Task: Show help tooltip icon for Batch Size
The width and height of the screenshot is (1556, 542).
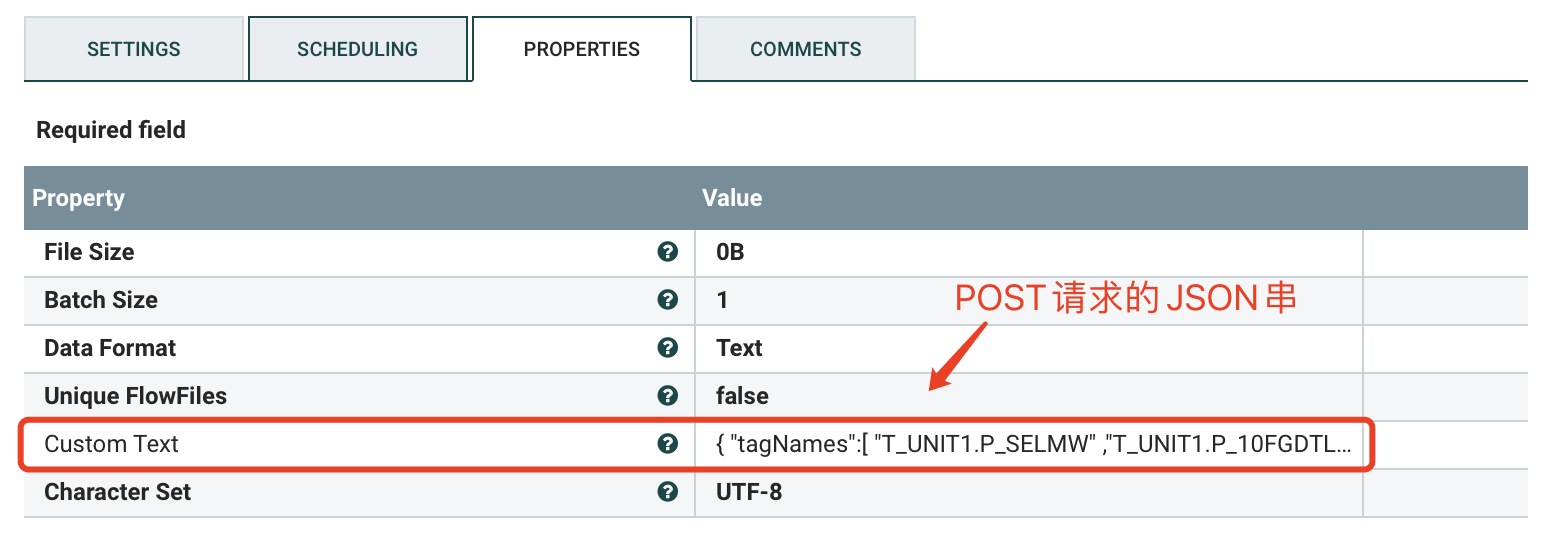Action: (668, 300)
